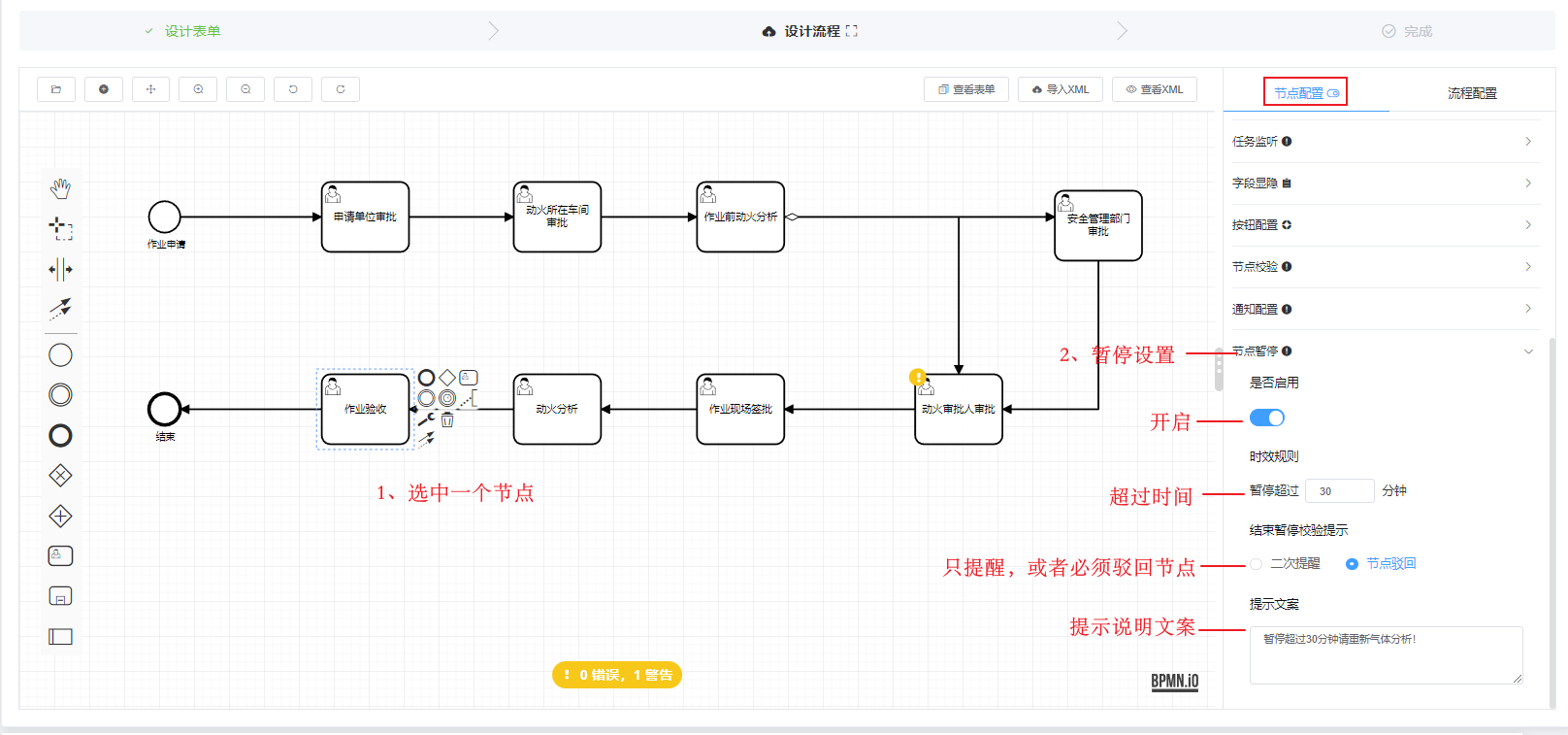Select the 作业申请 start event
The image size is (1568, 735).
[x=165, y=217]
